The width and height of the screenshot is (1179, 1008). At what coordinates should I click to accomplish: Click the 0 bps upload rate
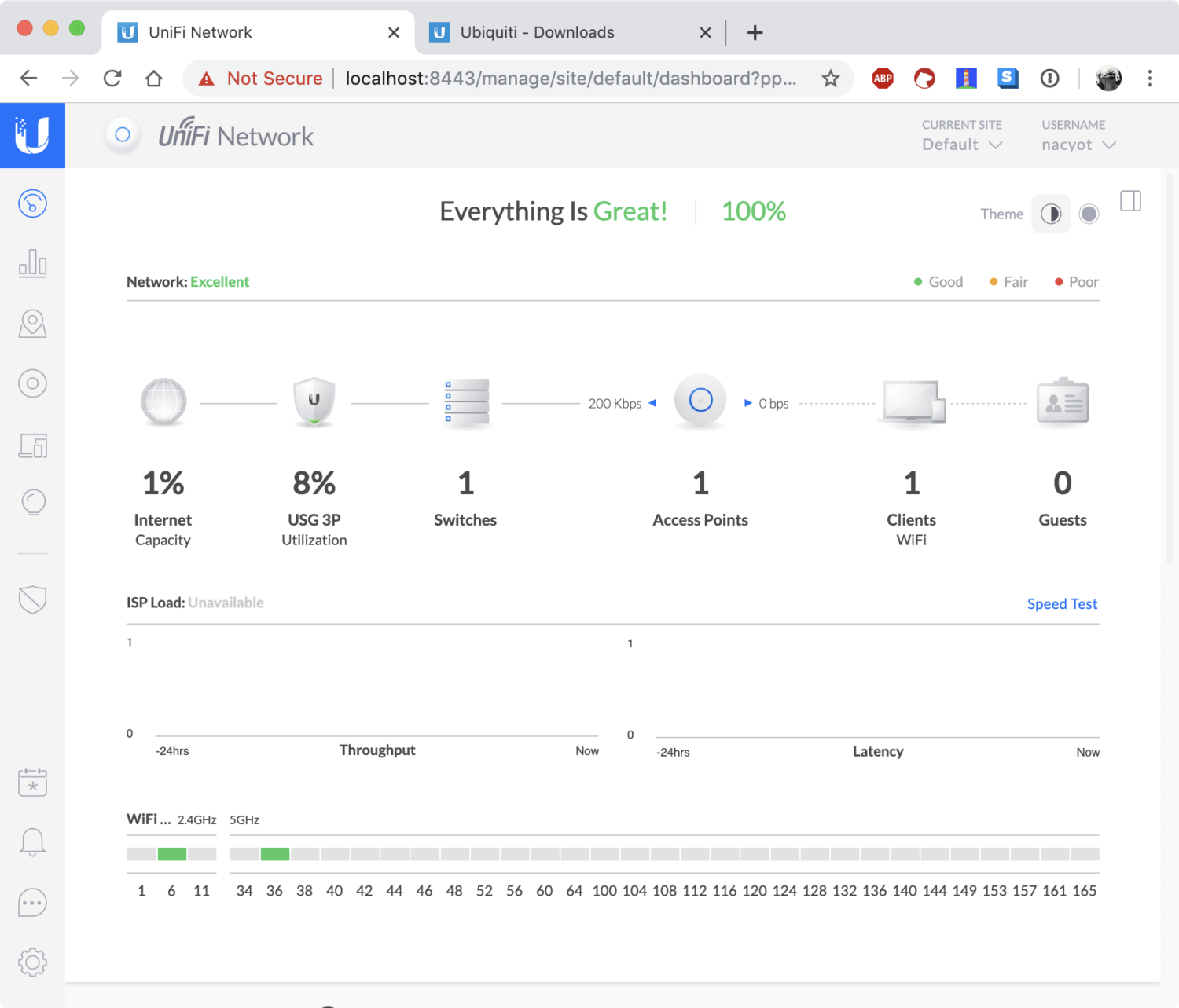point(773,403)
